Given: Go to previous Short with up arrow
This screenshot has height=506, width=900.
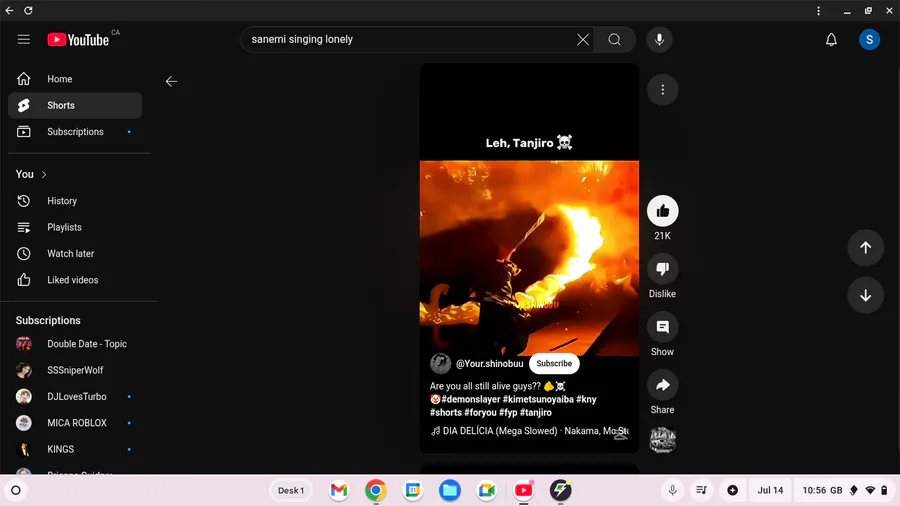Looking at the screenshot, I should (x=866, y=248).
